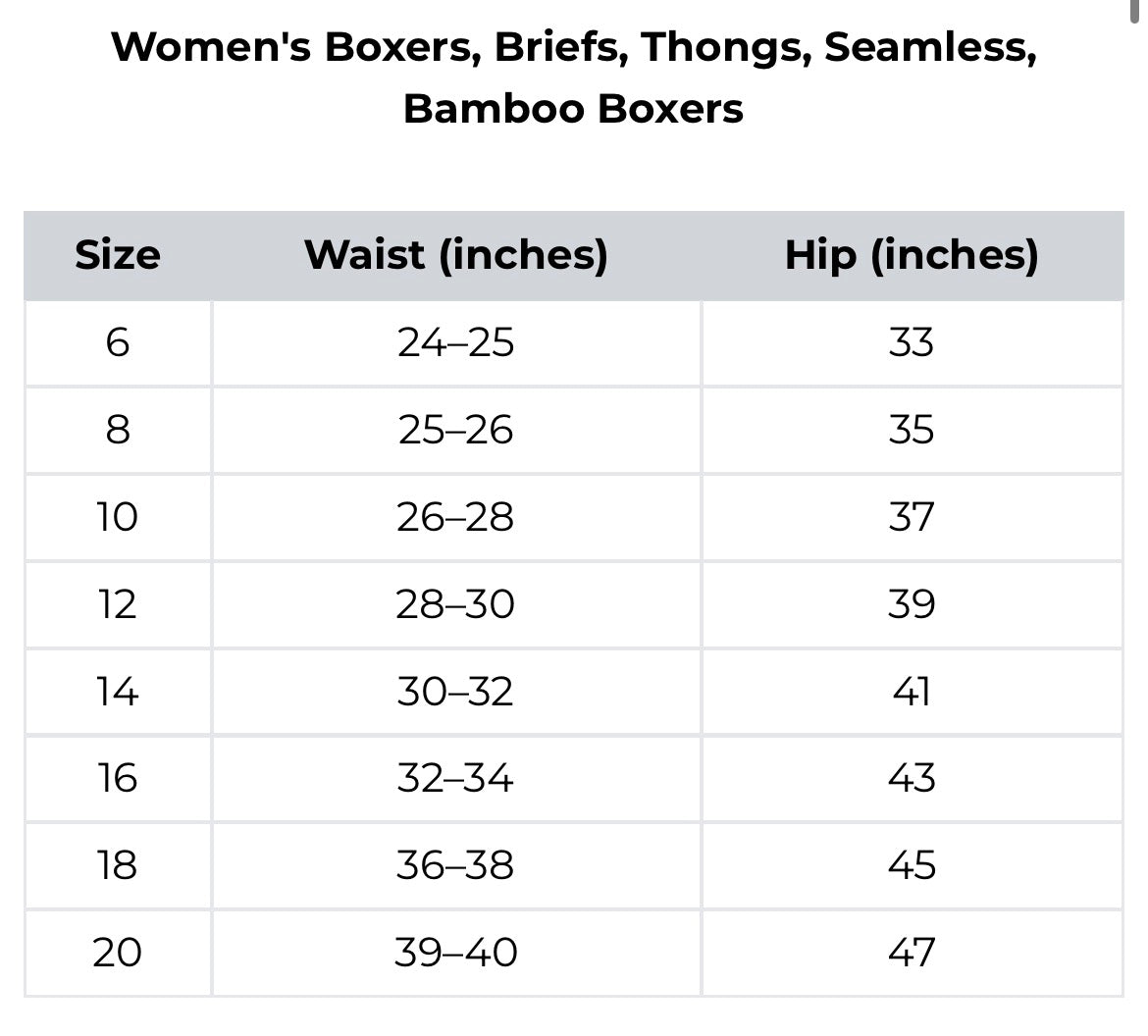Select the size 8 cell
The image size is (1148, 1036).
[x=117, y=430]
